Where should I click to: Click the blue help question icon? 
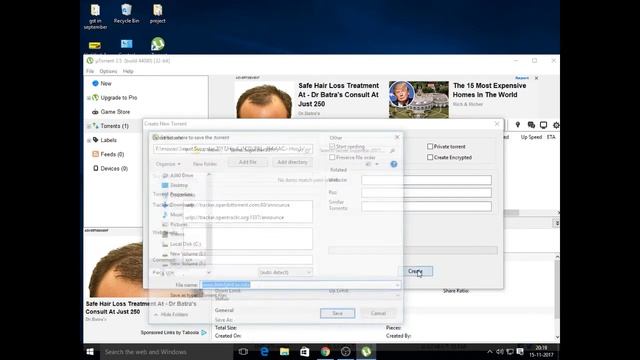pyautogui.click(x=393, y=164)
